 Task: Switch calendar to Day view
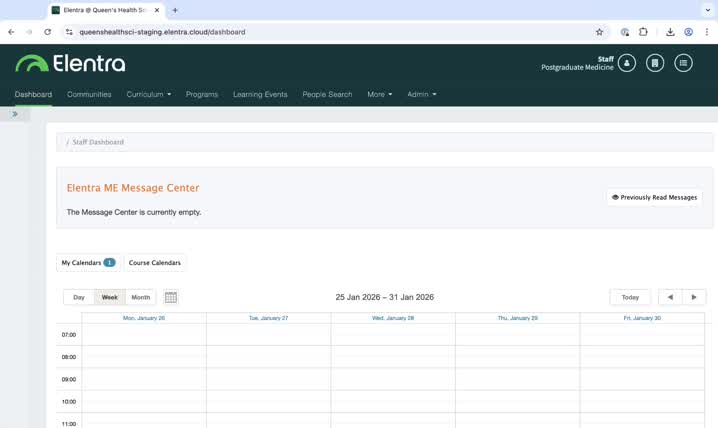pos(79,297)
